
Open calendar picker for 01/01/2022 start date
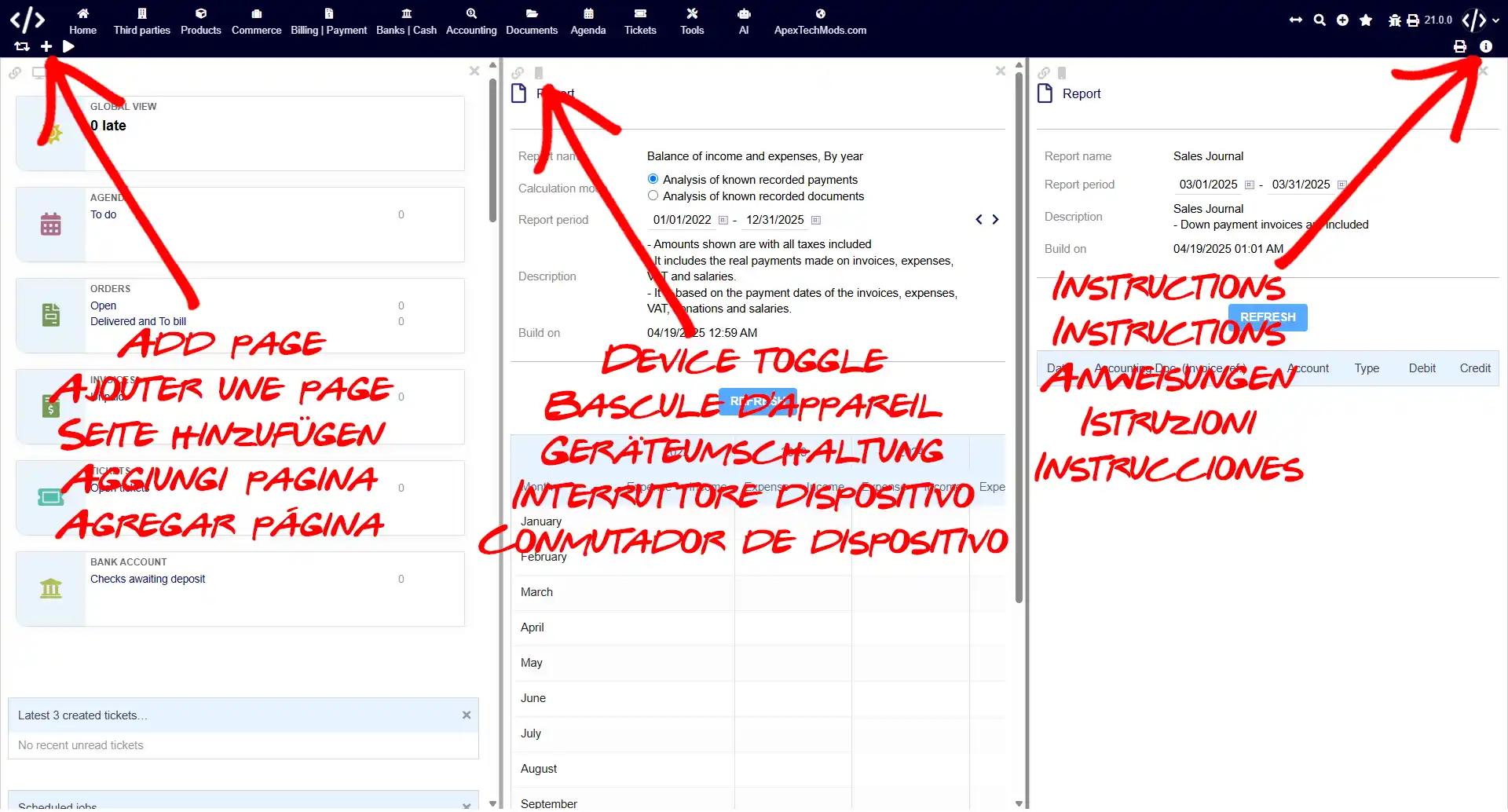[x=723, y=221]
